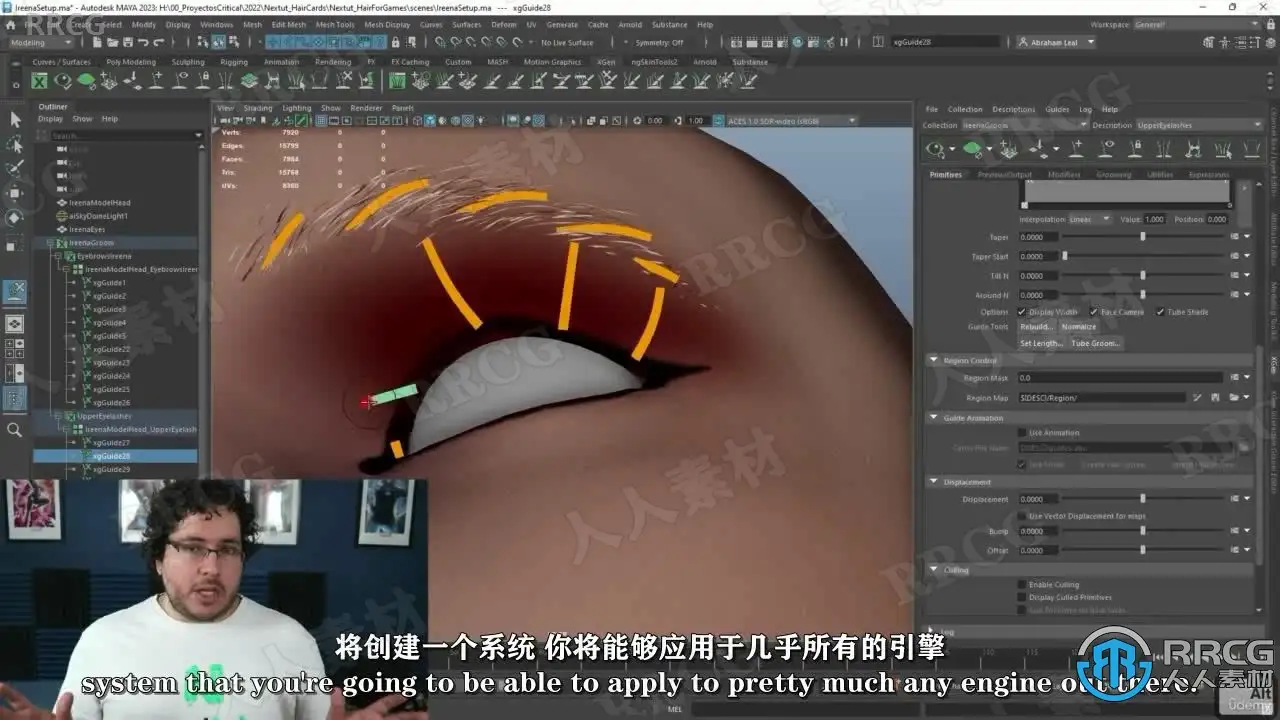This screenshot has height=720, width=1280.
Task: Click the Tube Groom... button
Action: [1097, 343]
